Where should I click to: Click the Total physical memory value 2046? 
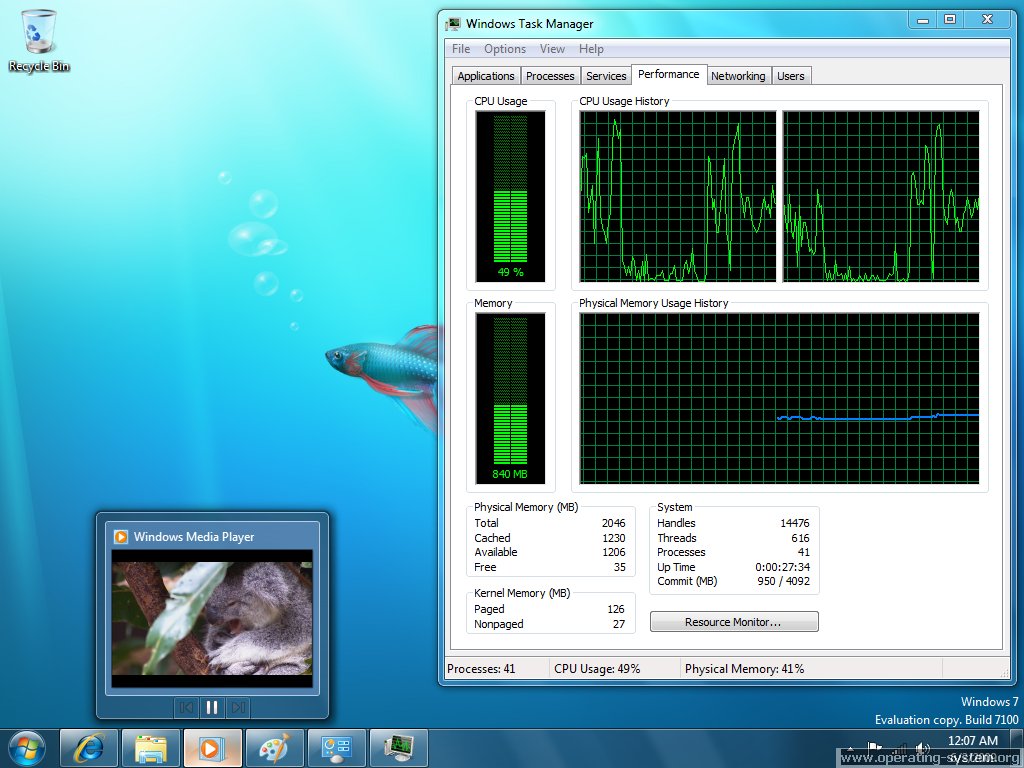[x=613, y=523]
